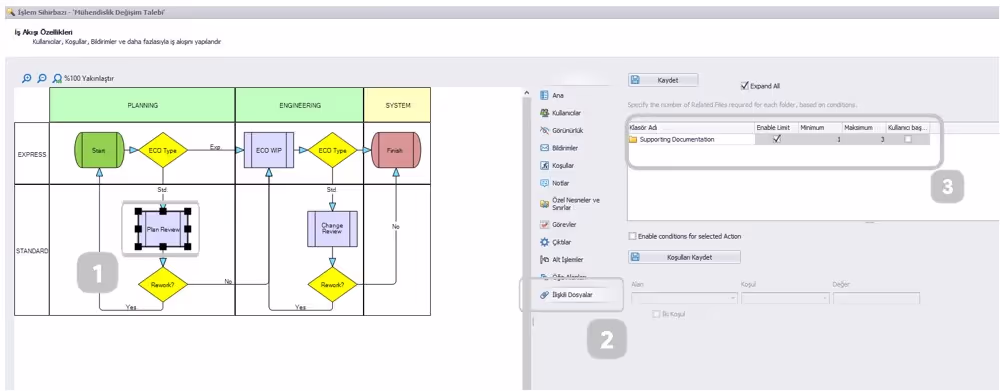Click the Klasör Adı column header
The width and height of the screenshot is (1000, 391).
[691, 128]
